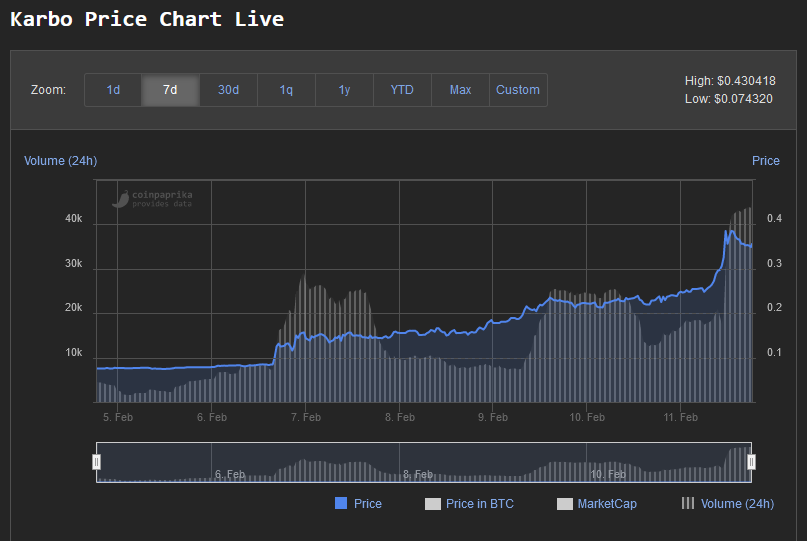The image size is (807, 541).
Task: Set chart zoom to 1y
Action: [344, 90]
